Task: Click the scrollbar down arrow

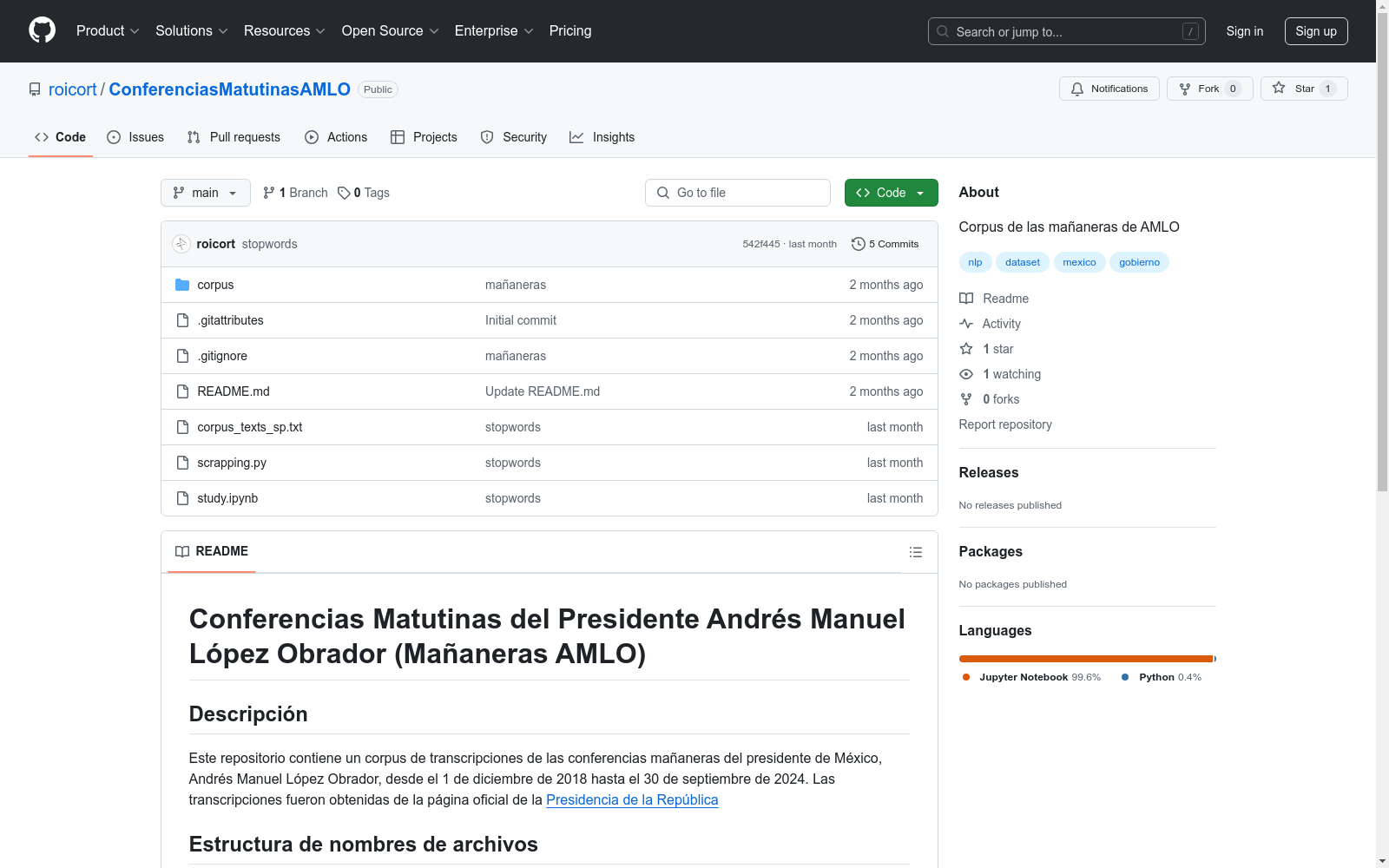Action: (x=1382, y=861)
